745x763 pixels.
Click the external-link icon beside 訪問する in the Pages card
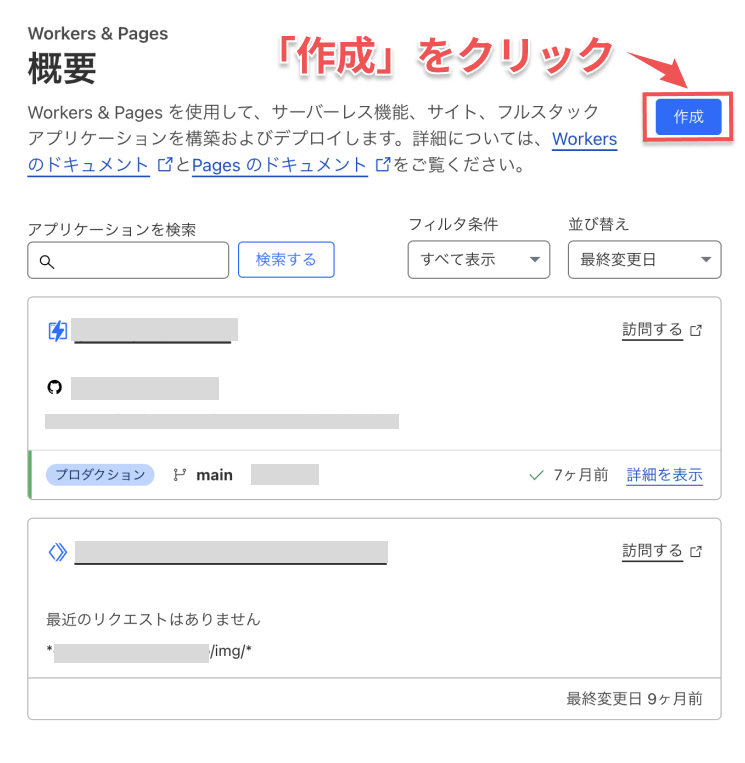pos(696,331)
